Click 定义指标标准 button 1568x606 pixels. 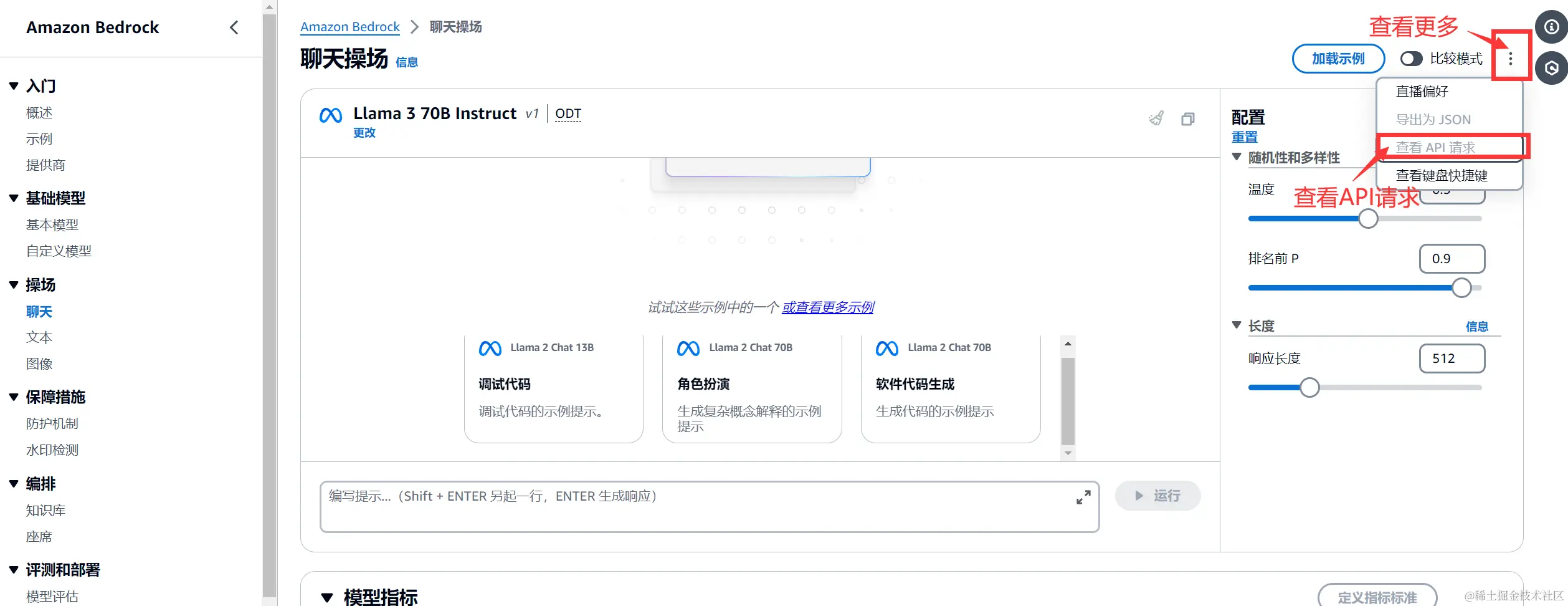(1377, 597)
